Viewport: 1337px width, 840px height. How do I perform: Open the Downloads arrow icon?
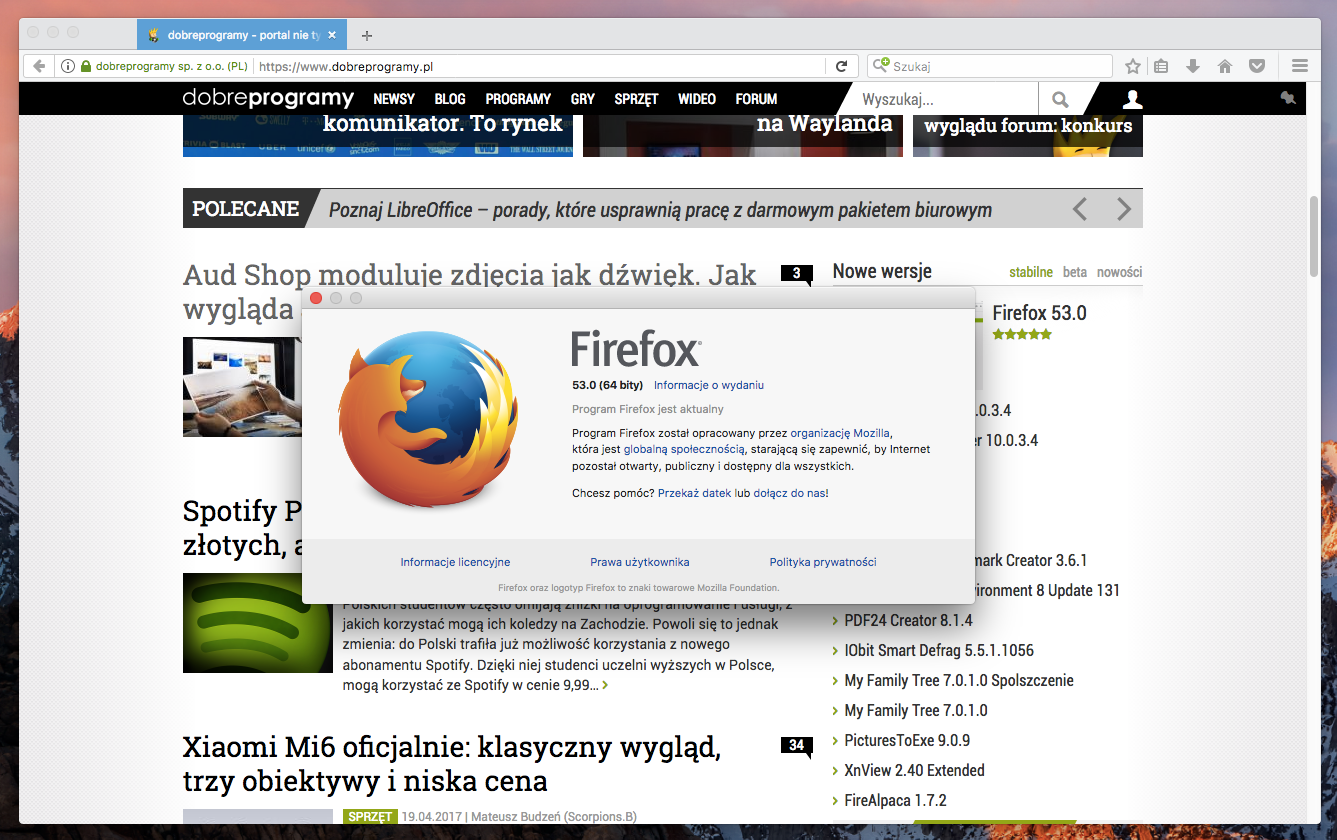point(1192,66)
